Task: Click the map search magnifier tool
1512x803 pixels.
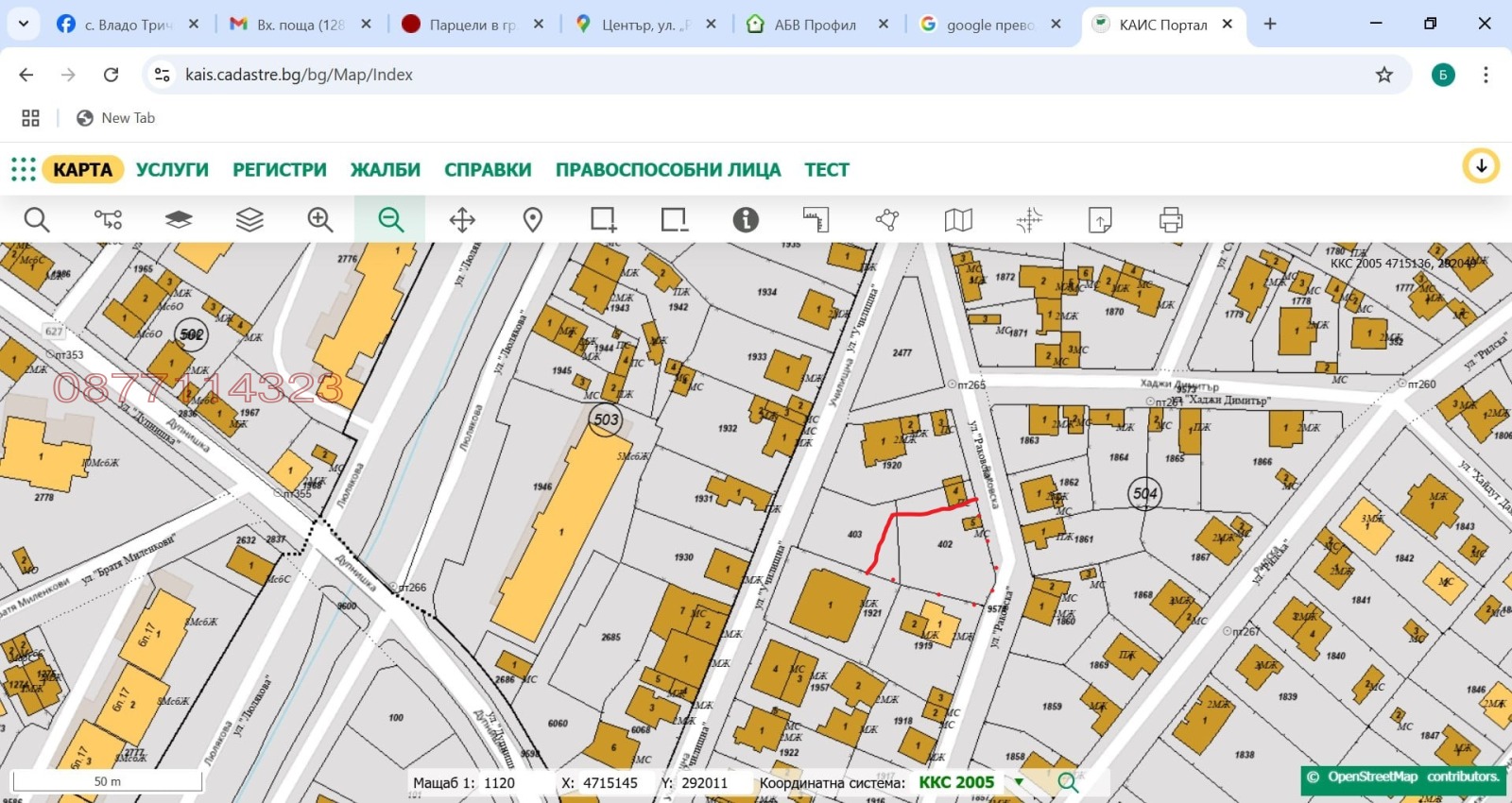Action: click(36, 220)
